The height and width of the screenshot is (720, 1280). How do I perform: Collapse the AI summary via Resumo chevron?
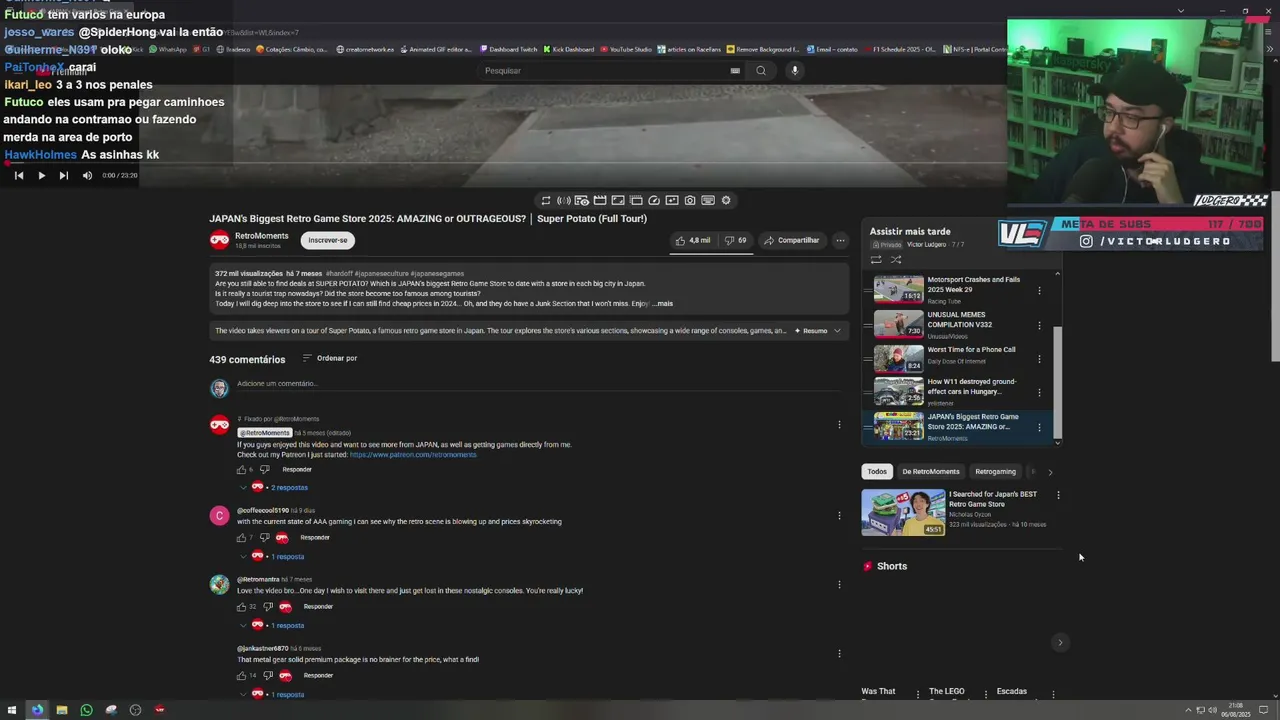pyautogui.click(x=837, y=330)
